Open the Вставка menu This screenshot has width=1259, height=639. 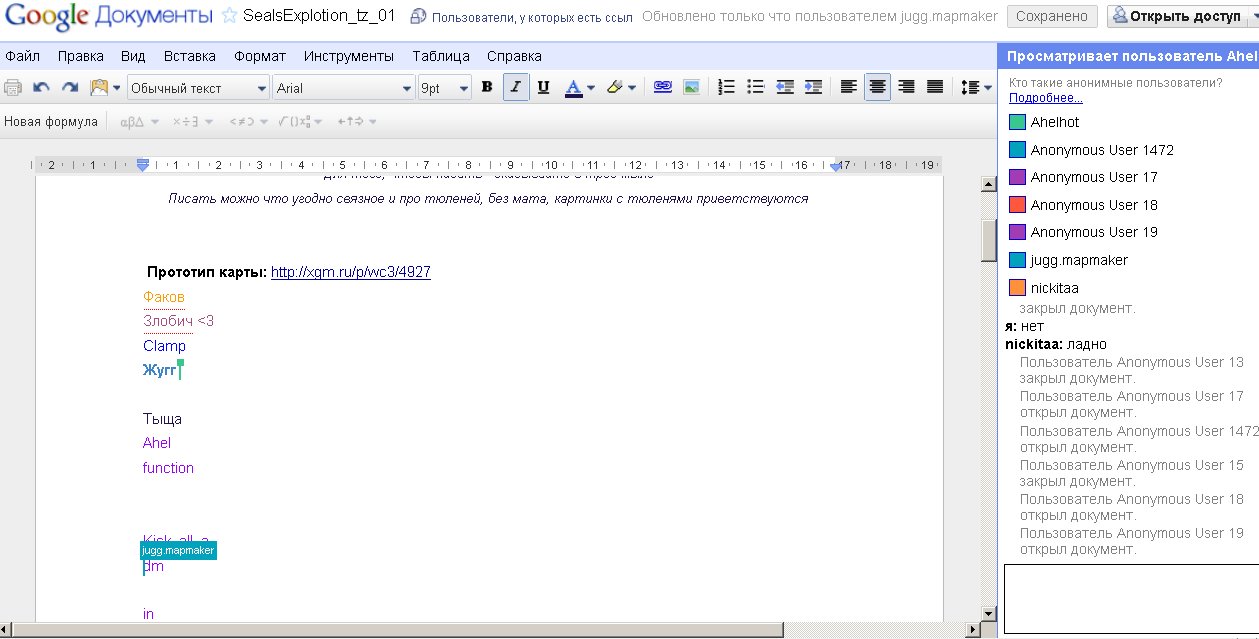click(x=189, y=56)
